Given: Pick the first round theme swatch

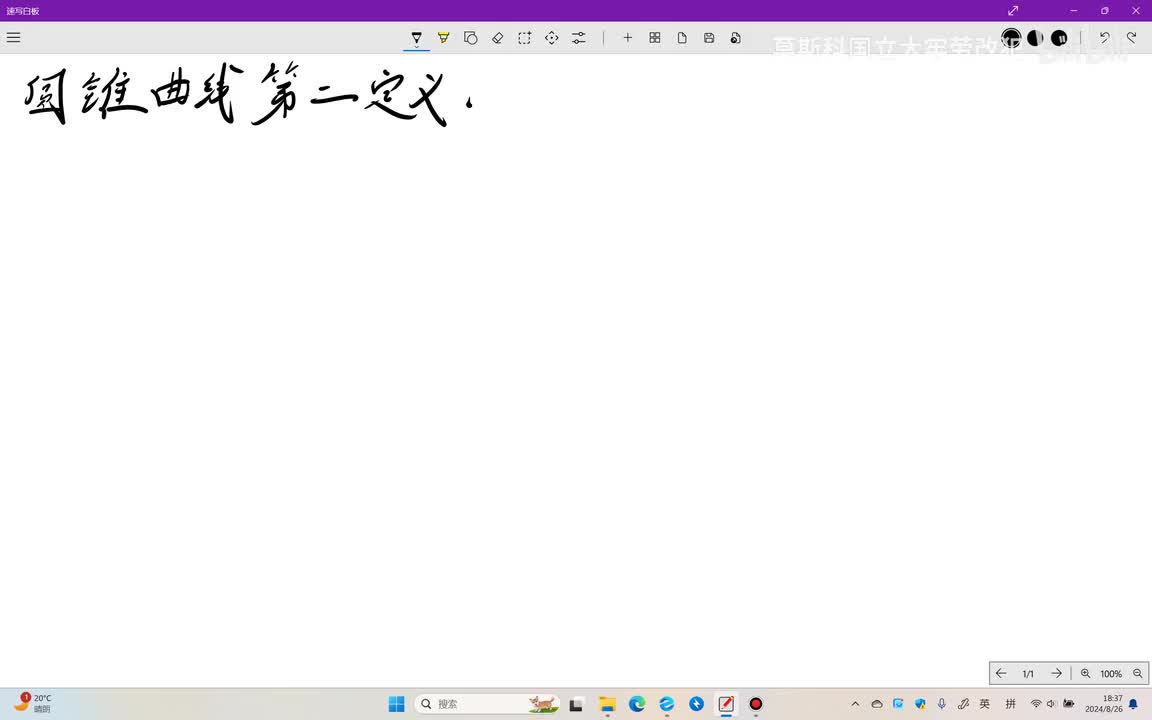Looking at the screenshot, I should coord(1011,37).
